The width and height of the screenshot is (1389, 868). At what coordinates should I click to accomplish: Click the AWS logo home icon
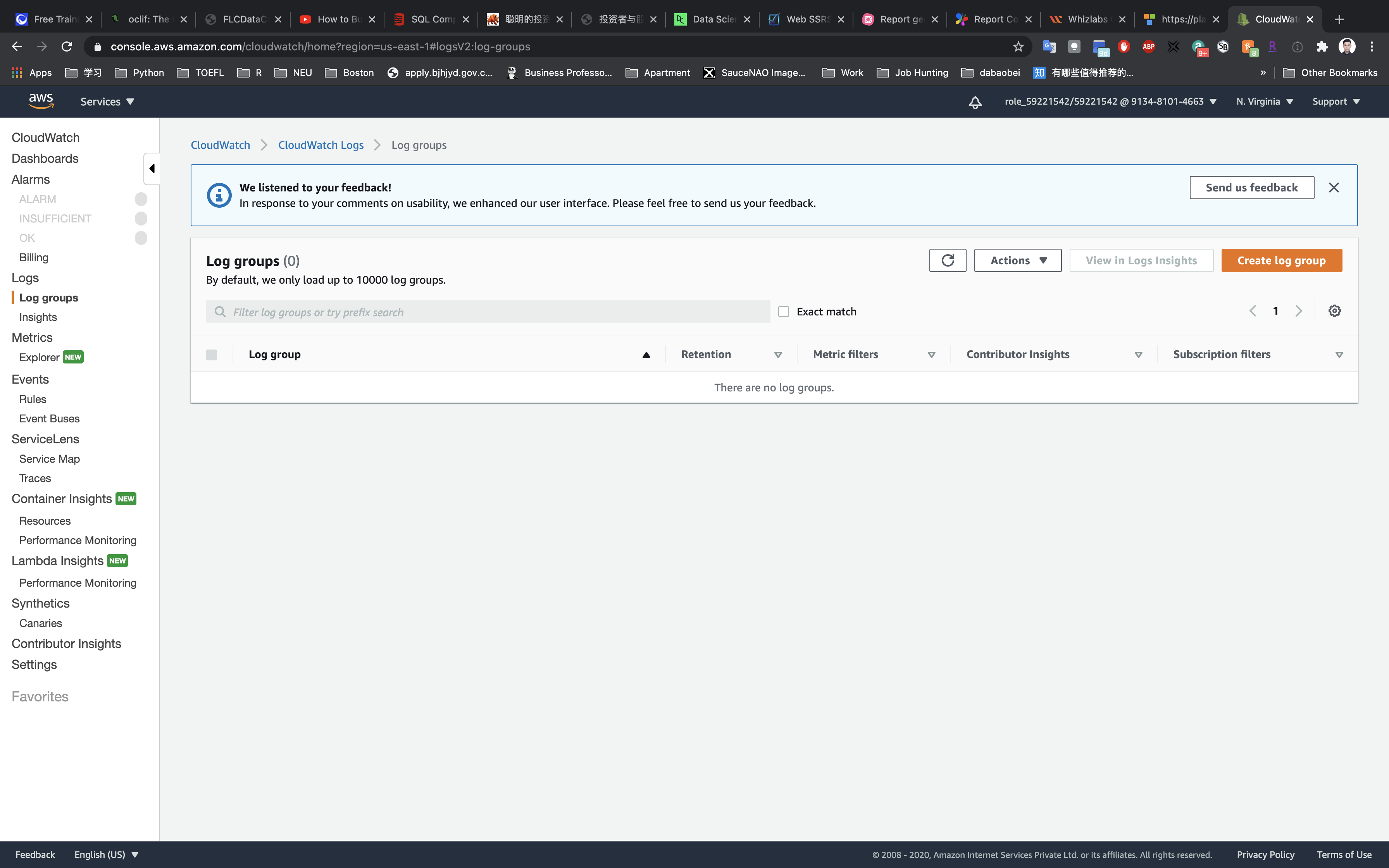point(41,101)
